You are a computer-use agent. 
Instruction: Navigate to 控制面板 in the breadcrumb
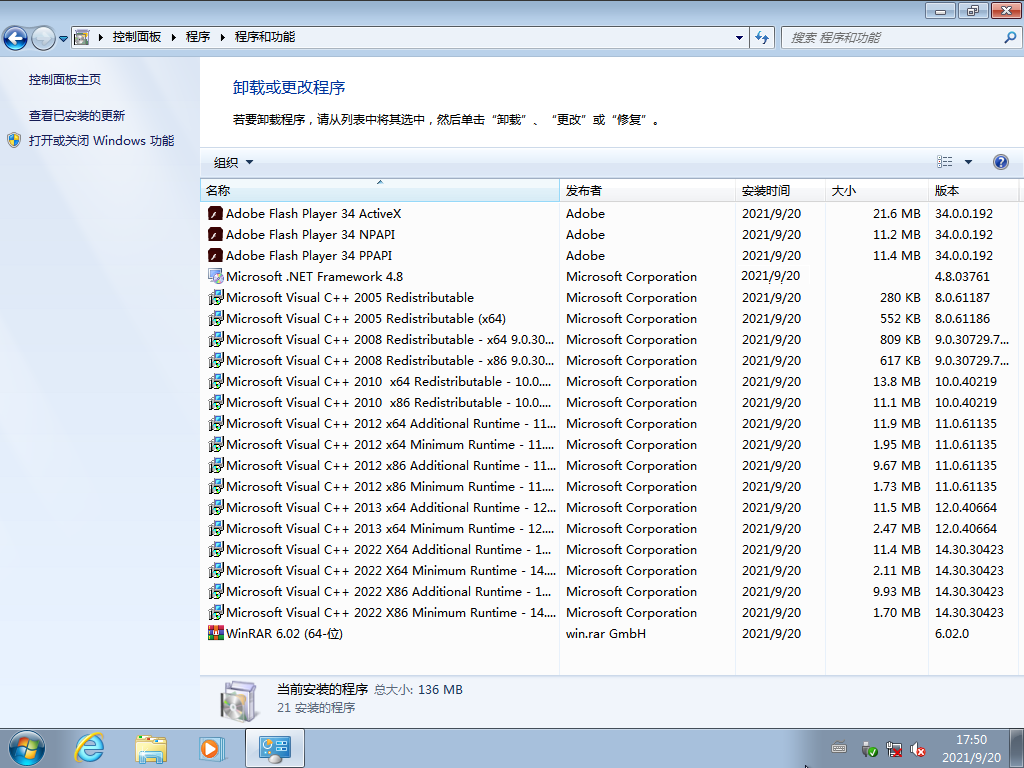pos(135,37)
